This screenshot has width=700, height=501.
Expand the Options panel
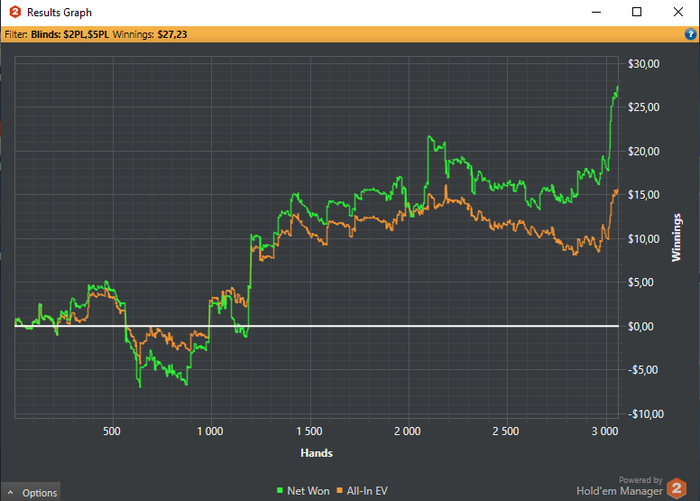pyautogui.click(x=30, y=492)
